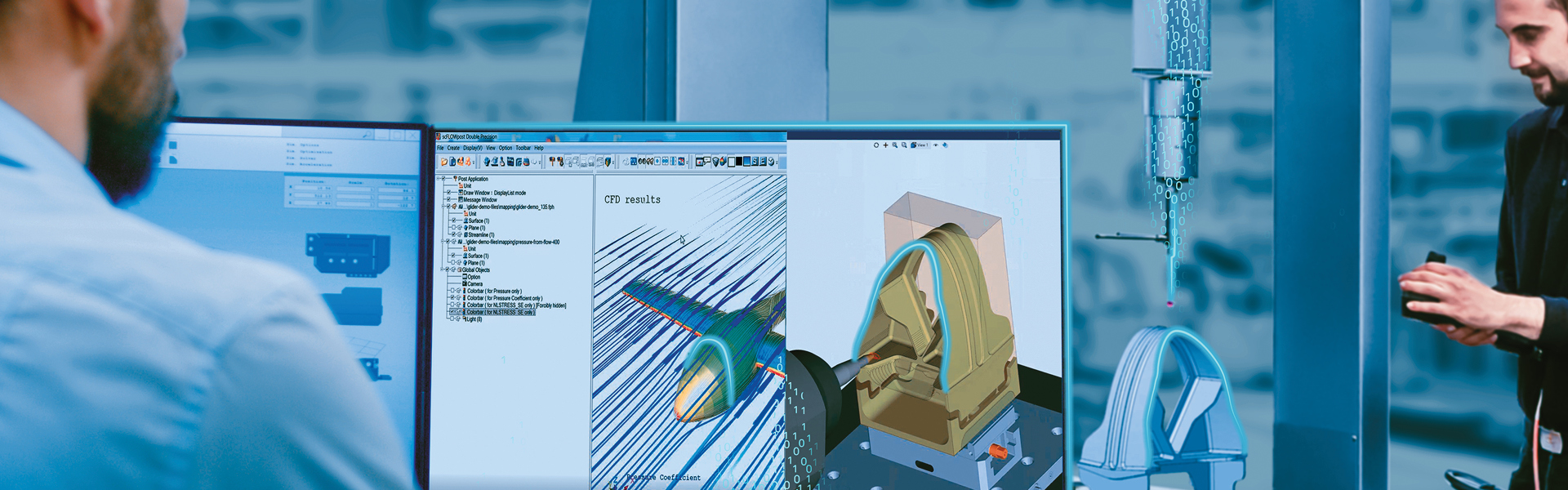The width and height of the screenshot is (1568, 490).
Task: Click the white background toolbar icon
Action: (x=732, y=162)
